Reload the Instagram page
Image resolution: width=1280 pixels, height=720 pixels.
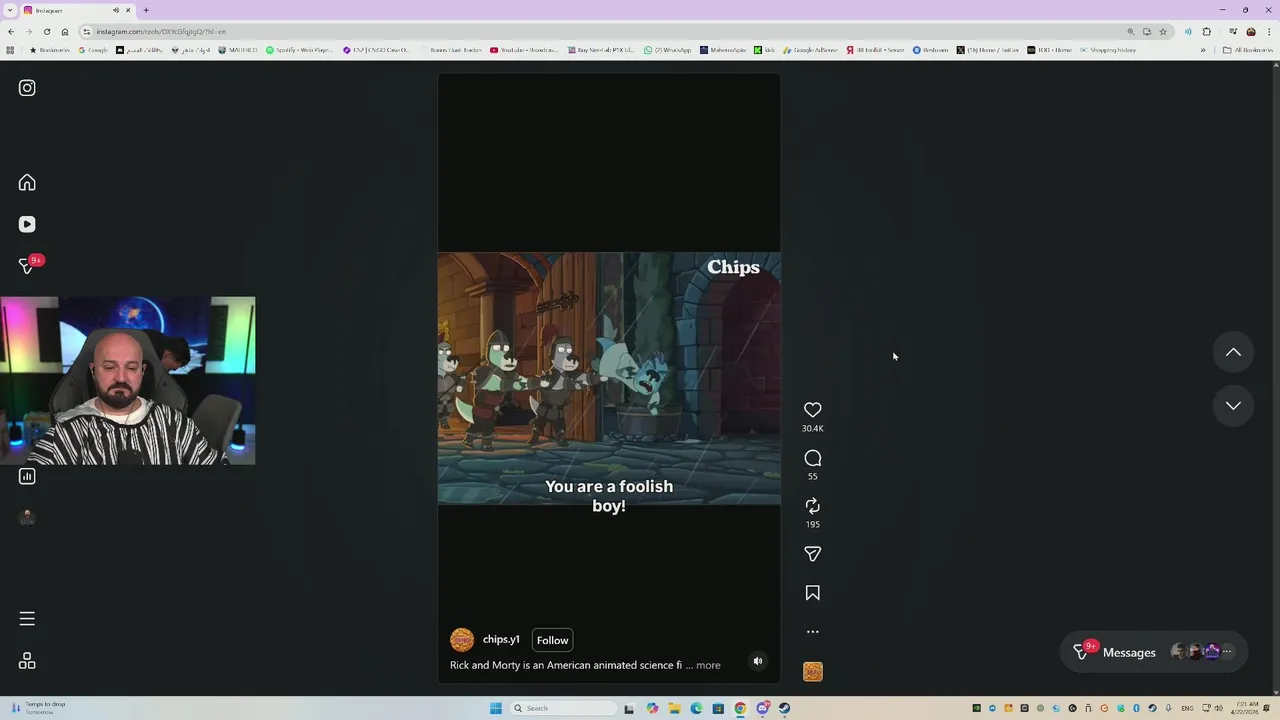[x=47, y=32]
